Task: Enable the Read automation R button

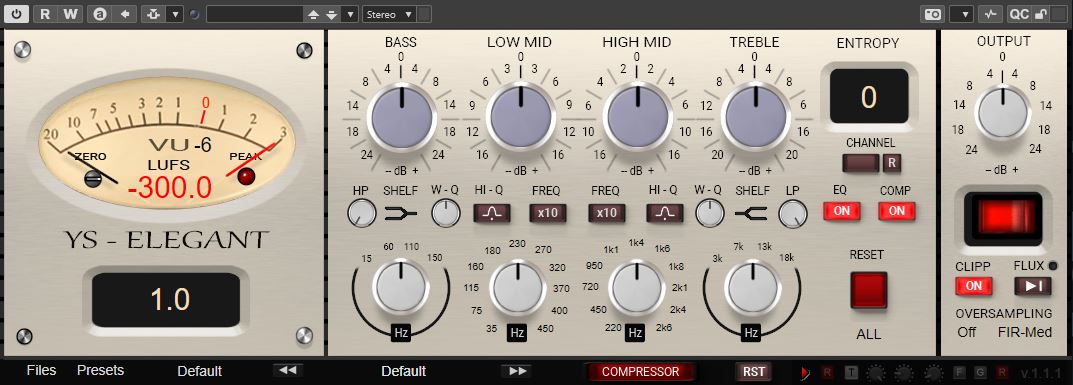Action: [x=44, y=14]
